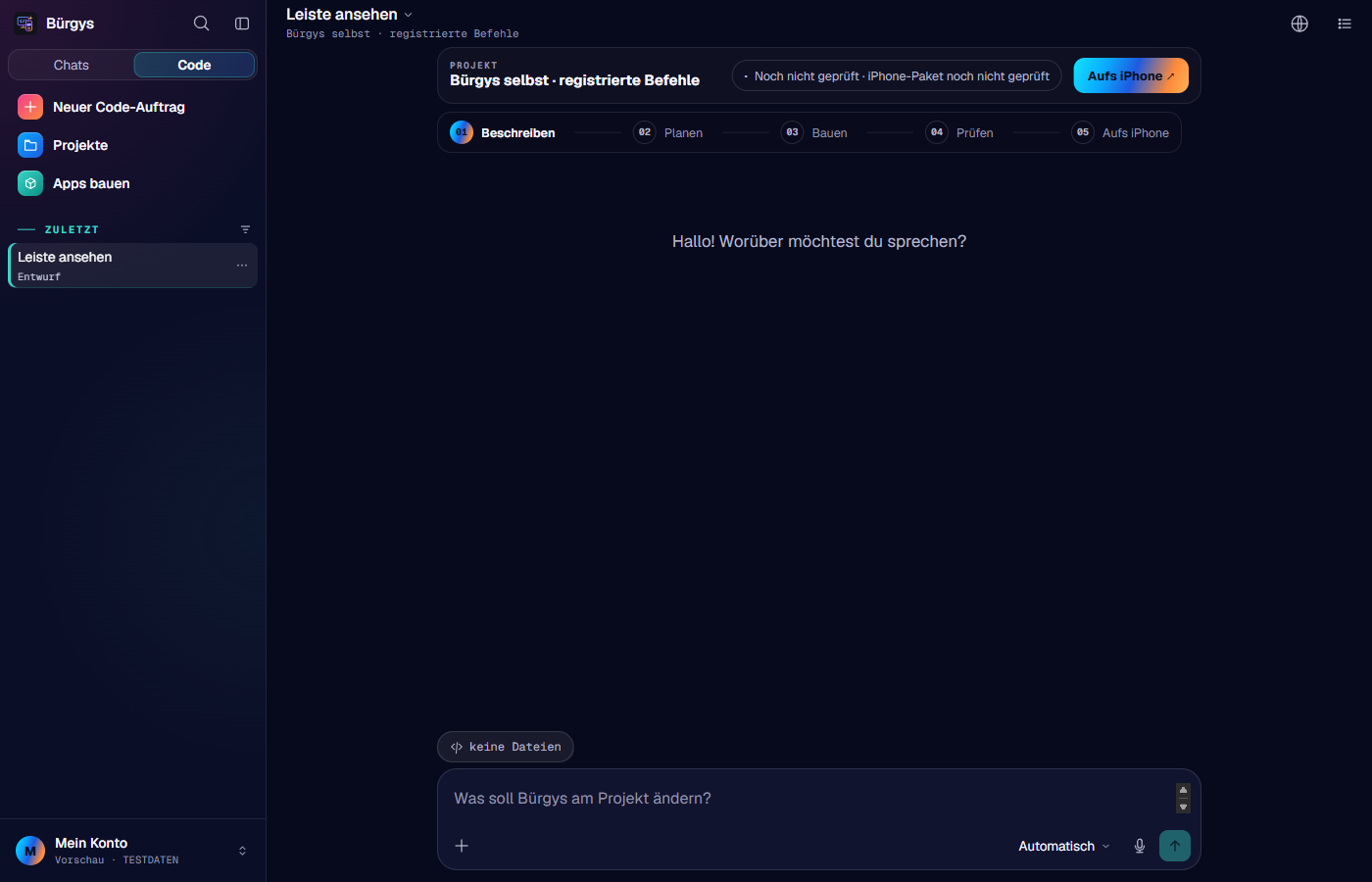Viewport: 1372px width, 882px height.
Task: Switch to the Chats tab
Action: (x=72, y=65)
